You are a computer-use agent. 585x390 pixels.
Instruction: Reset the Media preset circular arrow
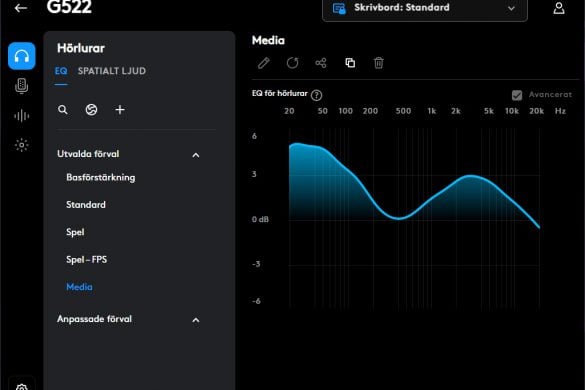point(292,63)
